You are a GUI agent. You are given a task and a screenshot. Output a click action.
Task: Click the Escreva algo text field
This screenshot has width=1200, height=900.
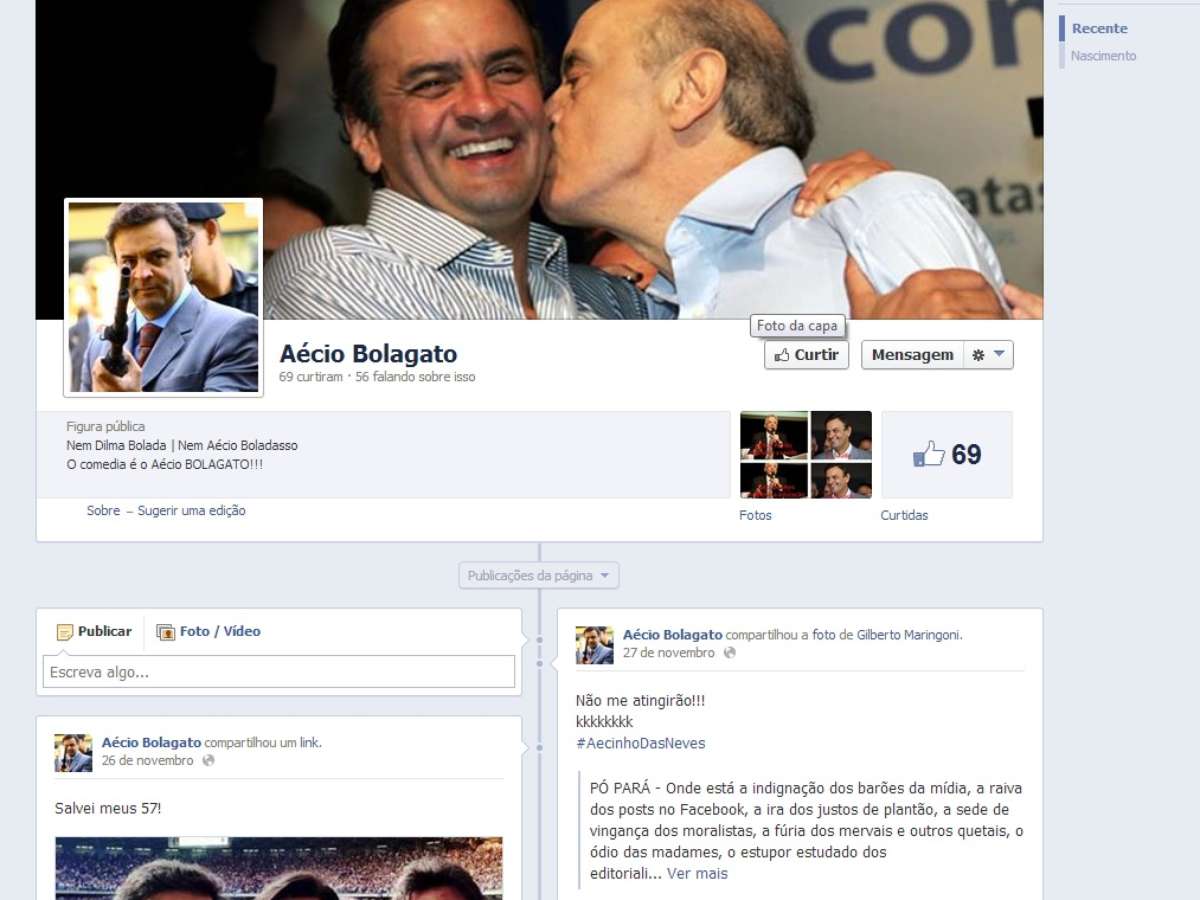click(x=279, y=672)
